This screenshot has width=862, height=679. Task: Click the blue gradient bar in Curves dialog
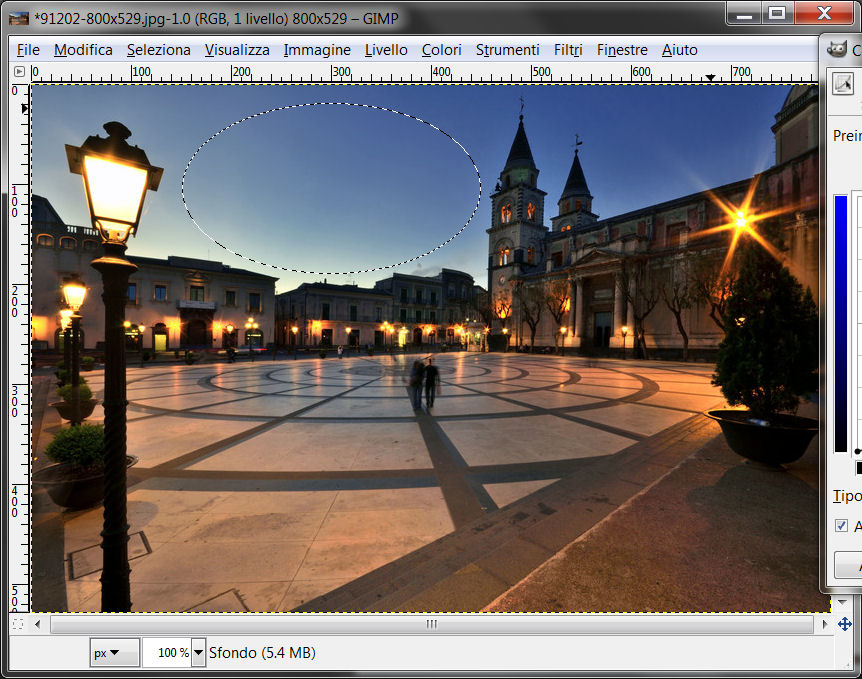(x=841, y=323)
